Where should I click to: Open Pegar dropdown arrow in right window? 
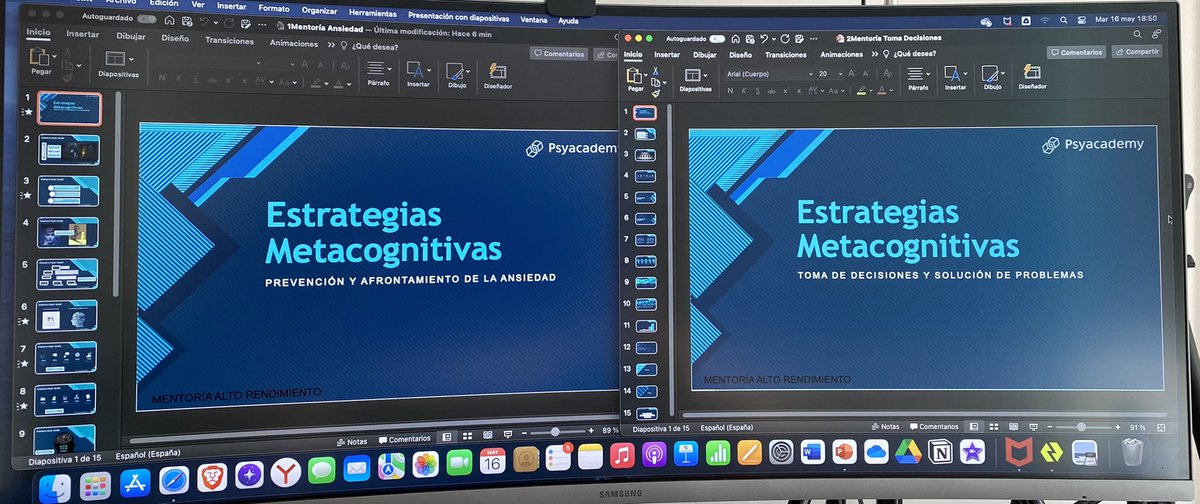(x=645, y=76)
